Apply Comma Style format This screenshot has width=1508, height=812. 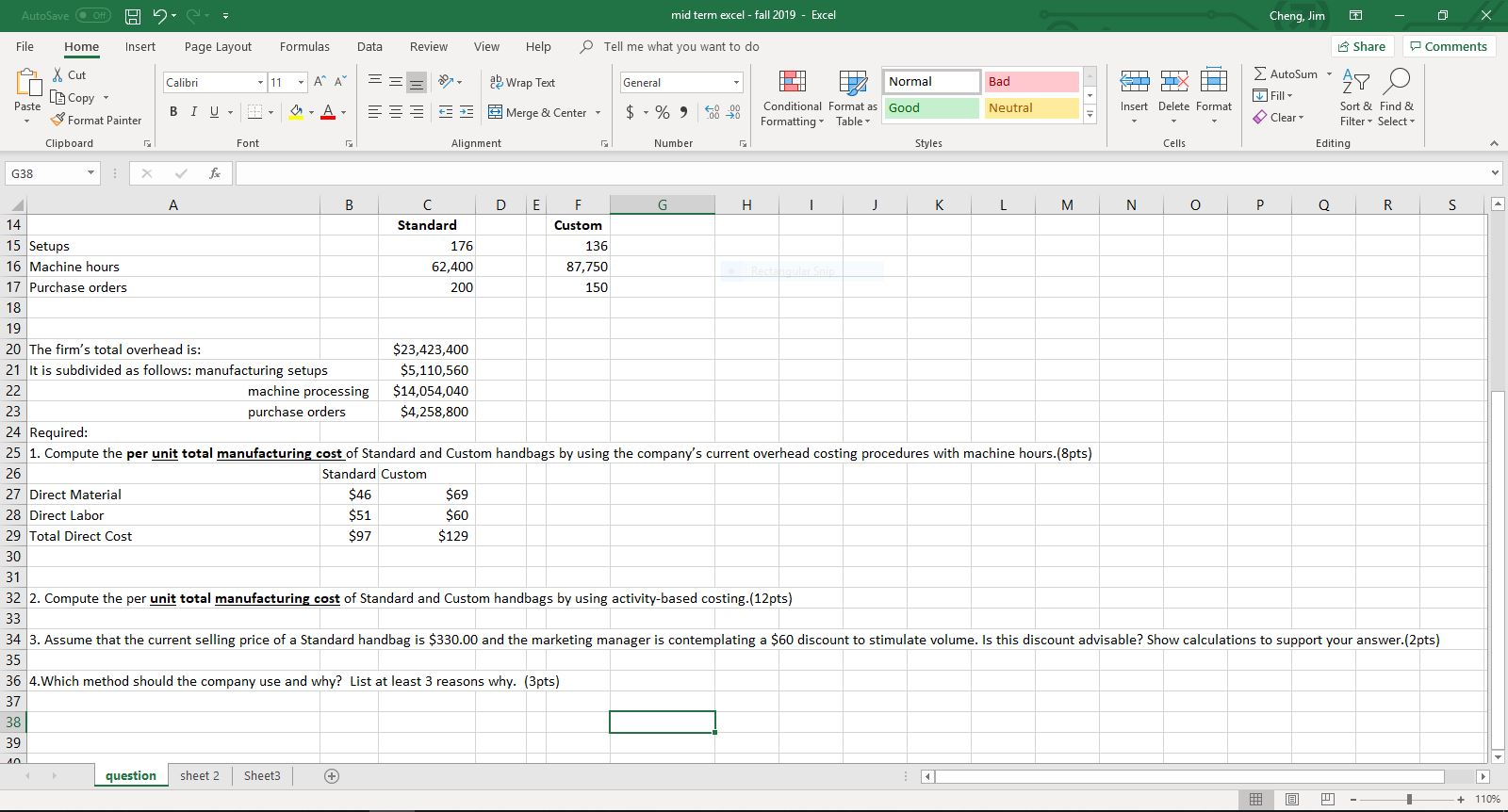point(682,113)
